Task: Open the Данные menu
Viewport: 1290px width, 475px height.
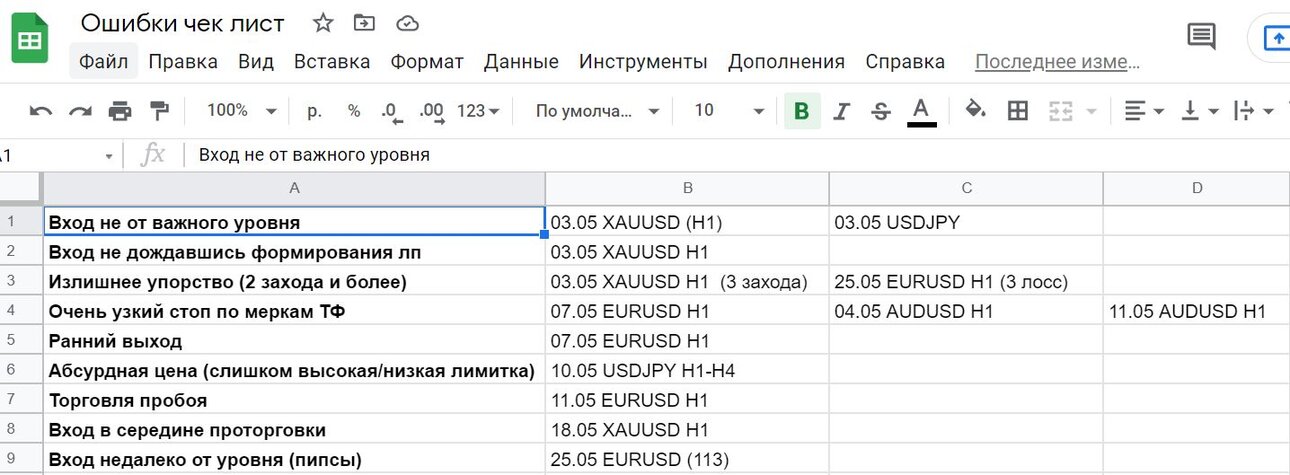Action: click(x=521, y=62)
